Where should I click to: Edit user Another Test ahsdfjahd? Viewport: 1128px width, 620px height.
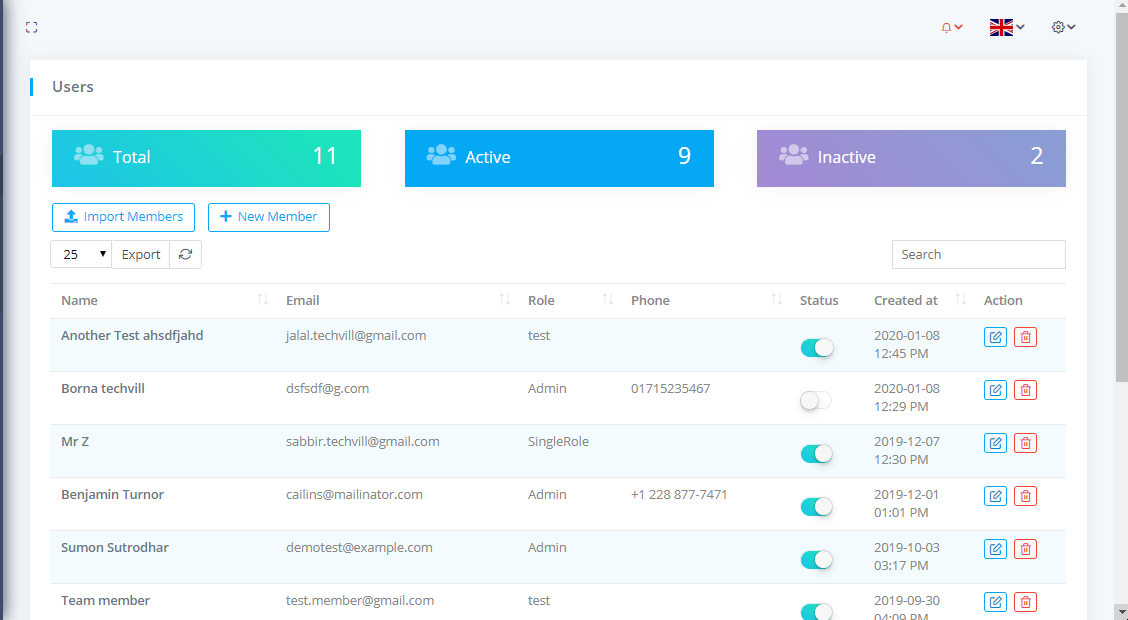995,337
